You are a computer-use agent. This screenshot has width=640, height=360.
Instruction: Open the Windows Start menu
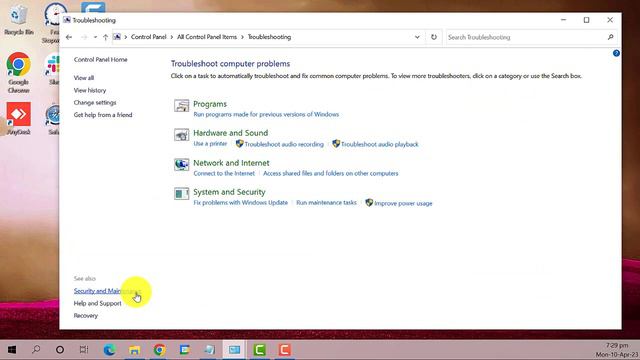point(12,350)
